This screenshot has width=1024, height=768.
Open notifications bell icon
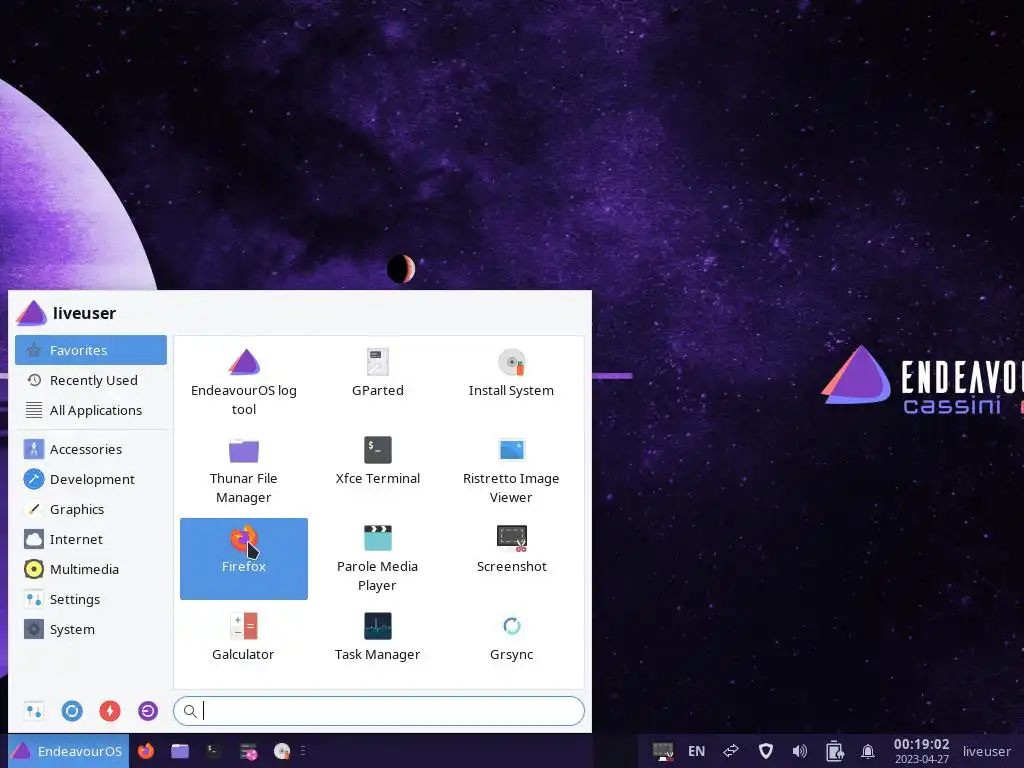click(868, 752)
